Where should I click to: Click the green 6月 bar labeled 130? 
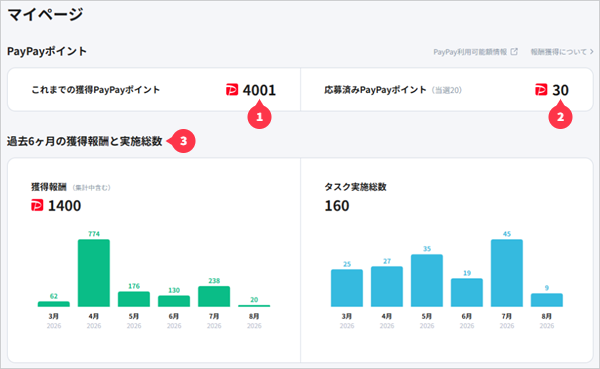pyautogui.click(x=174, y=301)
